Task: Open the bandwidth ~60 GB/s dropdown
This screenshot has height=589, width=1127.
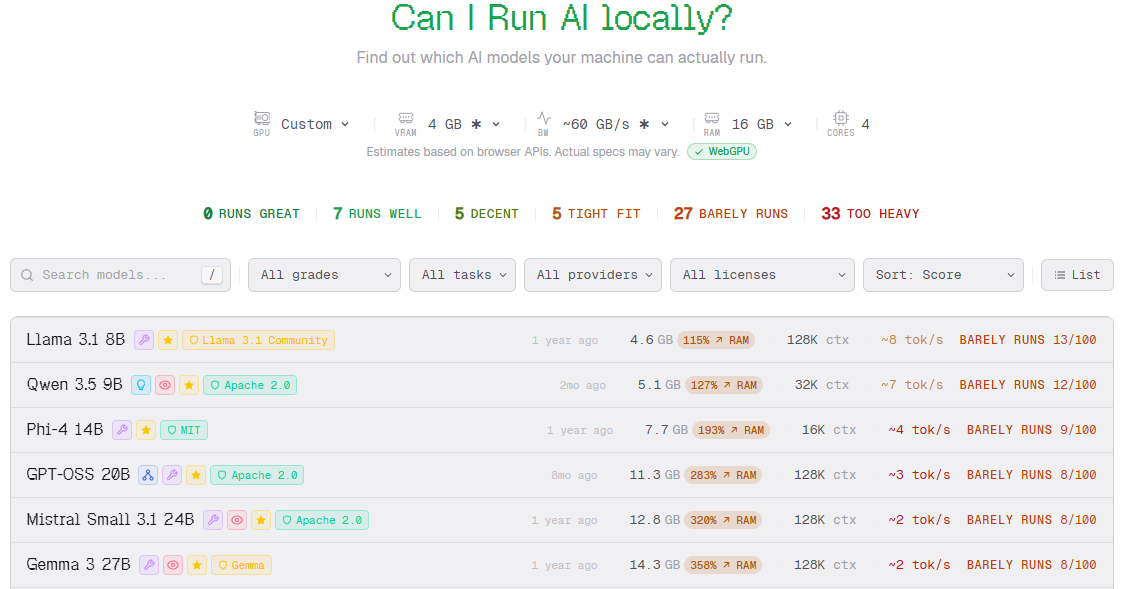Action: click(615, 124)
